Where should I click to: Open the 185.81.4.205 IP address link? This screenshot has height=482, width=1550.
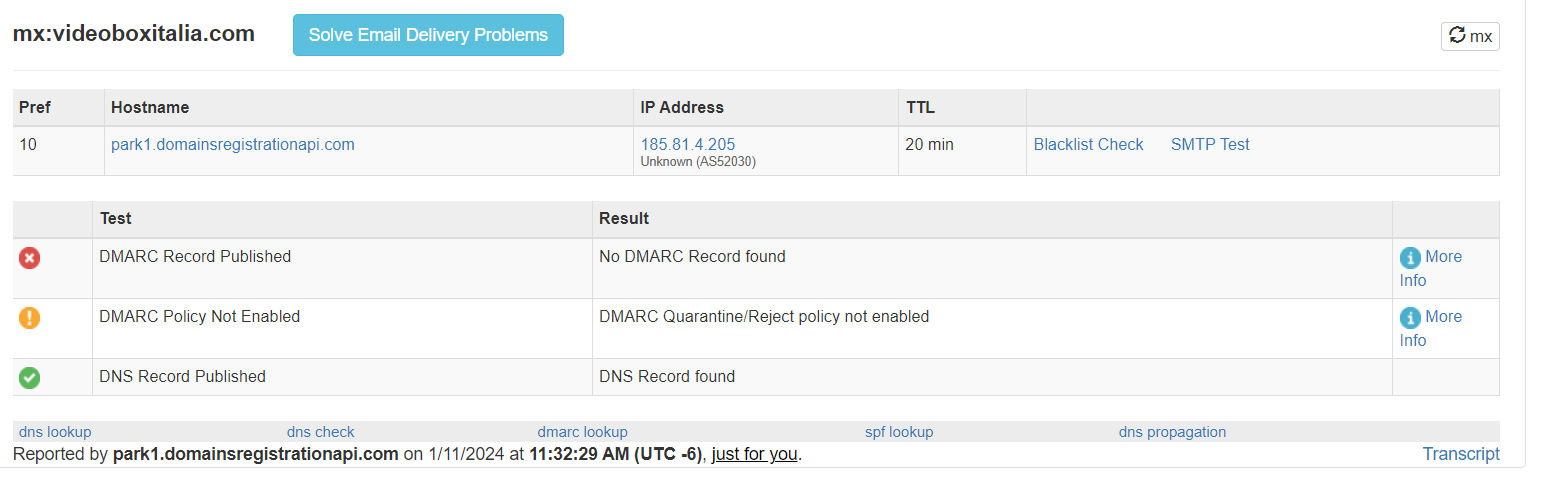(x=688, y=144)
